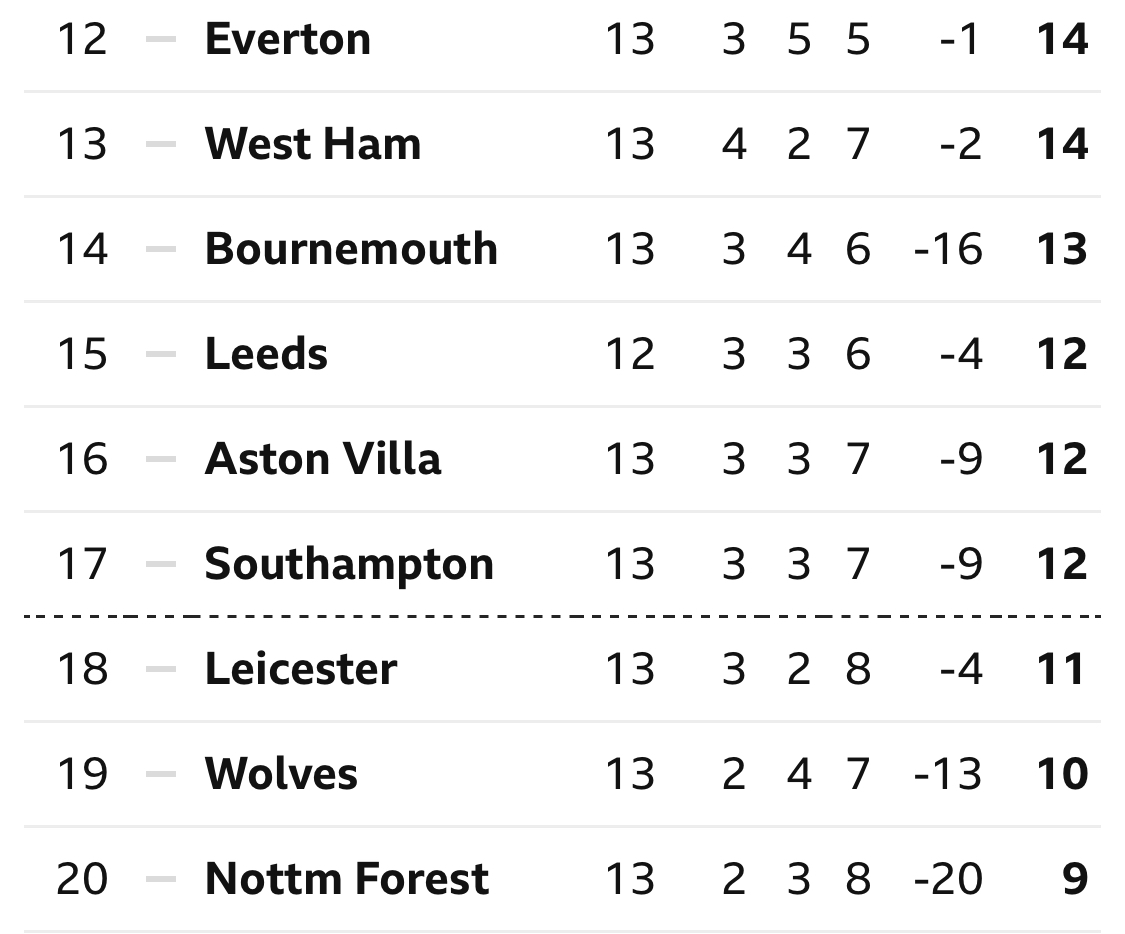This screenshot has width=1125, height=934.
Task: Click the no-movement dash icon beside Leicester
Action: (161, 669)
